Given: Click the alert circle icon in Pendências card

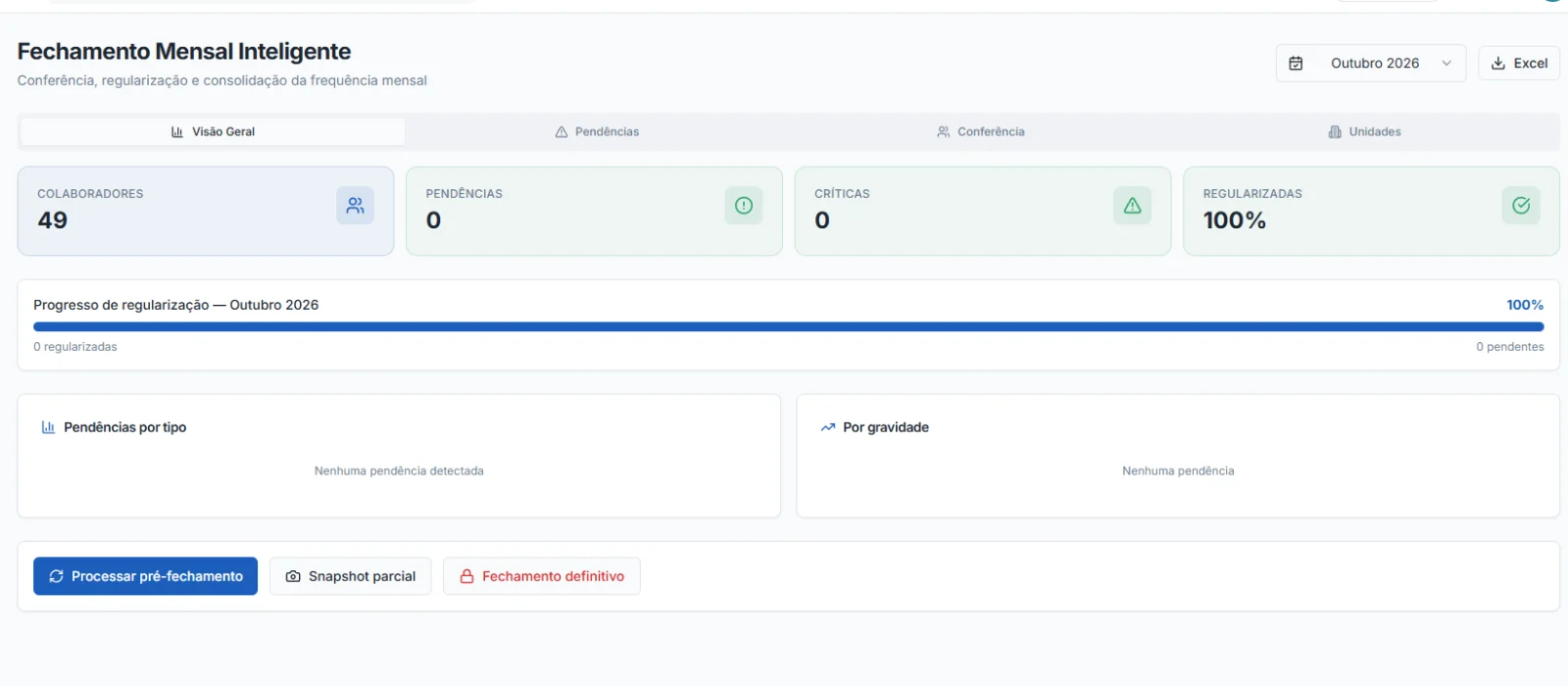Looking at the screenshot, I should [744, 205].
